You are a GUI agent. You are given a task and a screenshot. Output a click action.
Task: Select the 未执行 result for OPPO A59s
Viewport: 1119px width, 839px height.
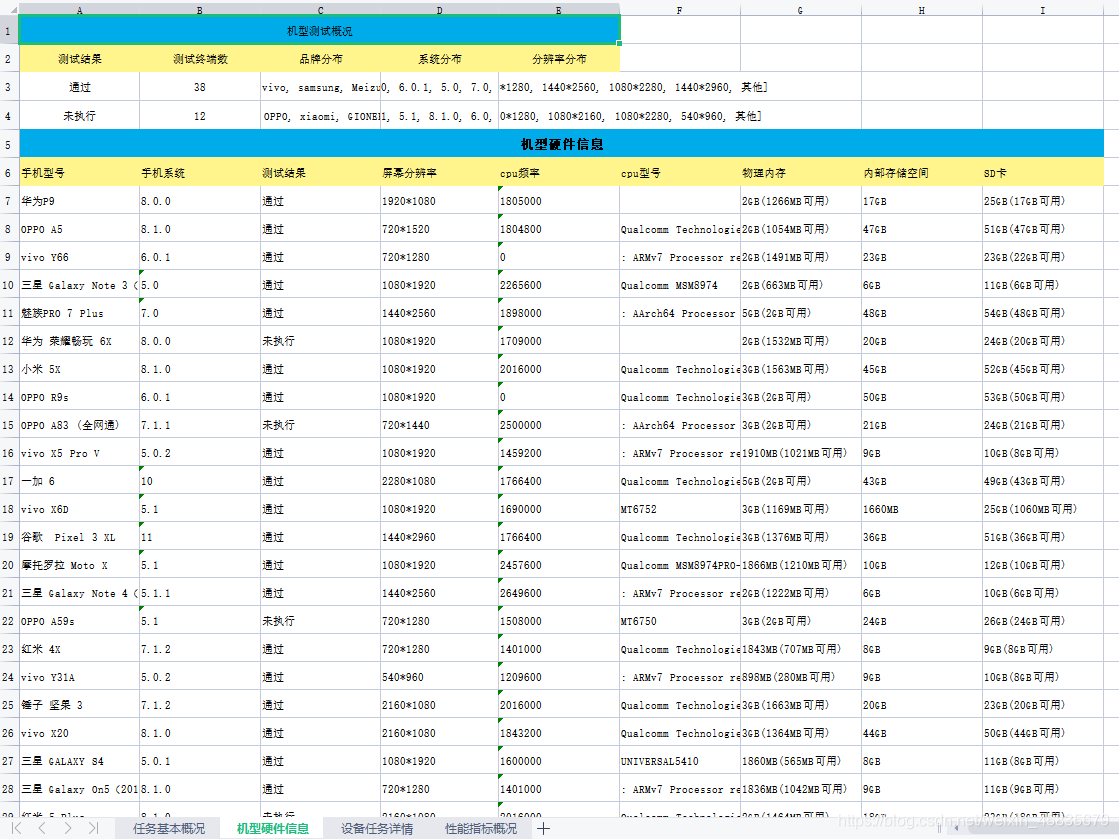320,621
